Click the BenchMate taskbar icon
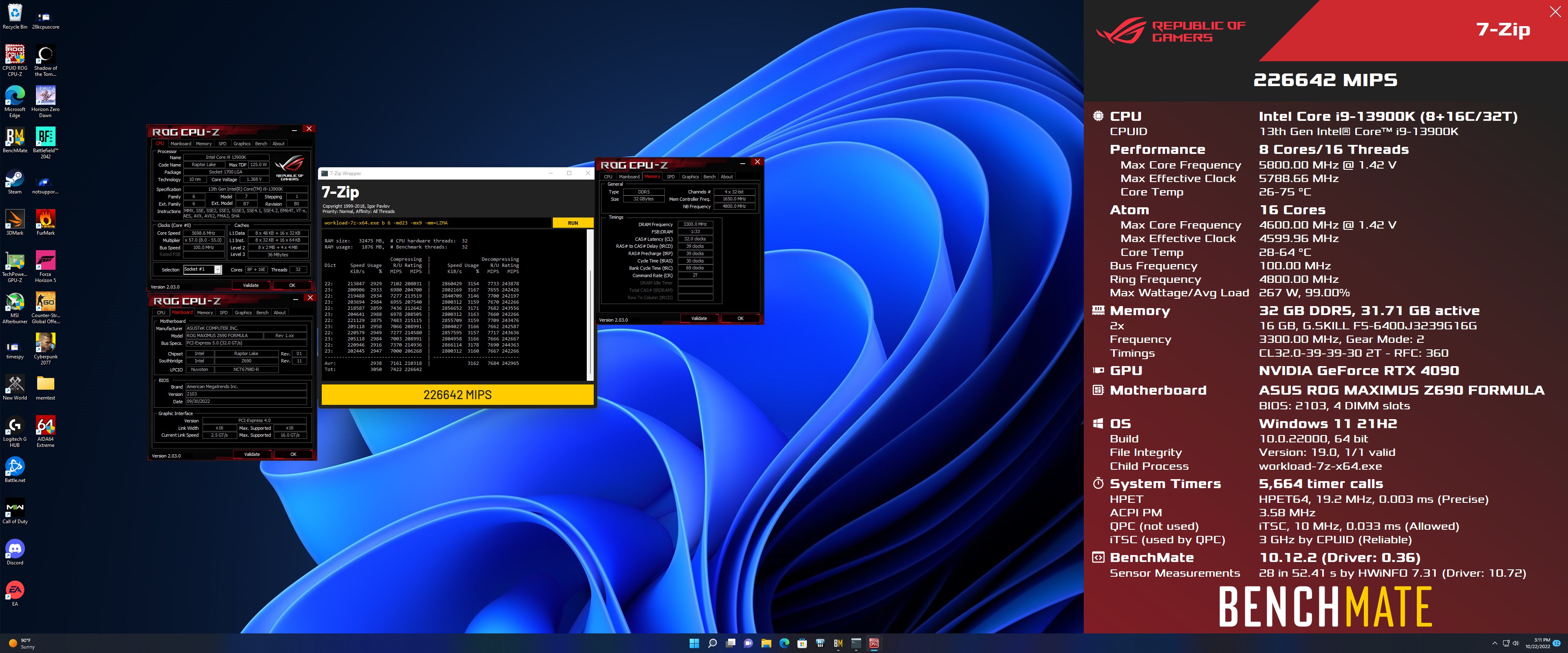The width and height of the screenshot is (1568, 653). coord(838,643)
